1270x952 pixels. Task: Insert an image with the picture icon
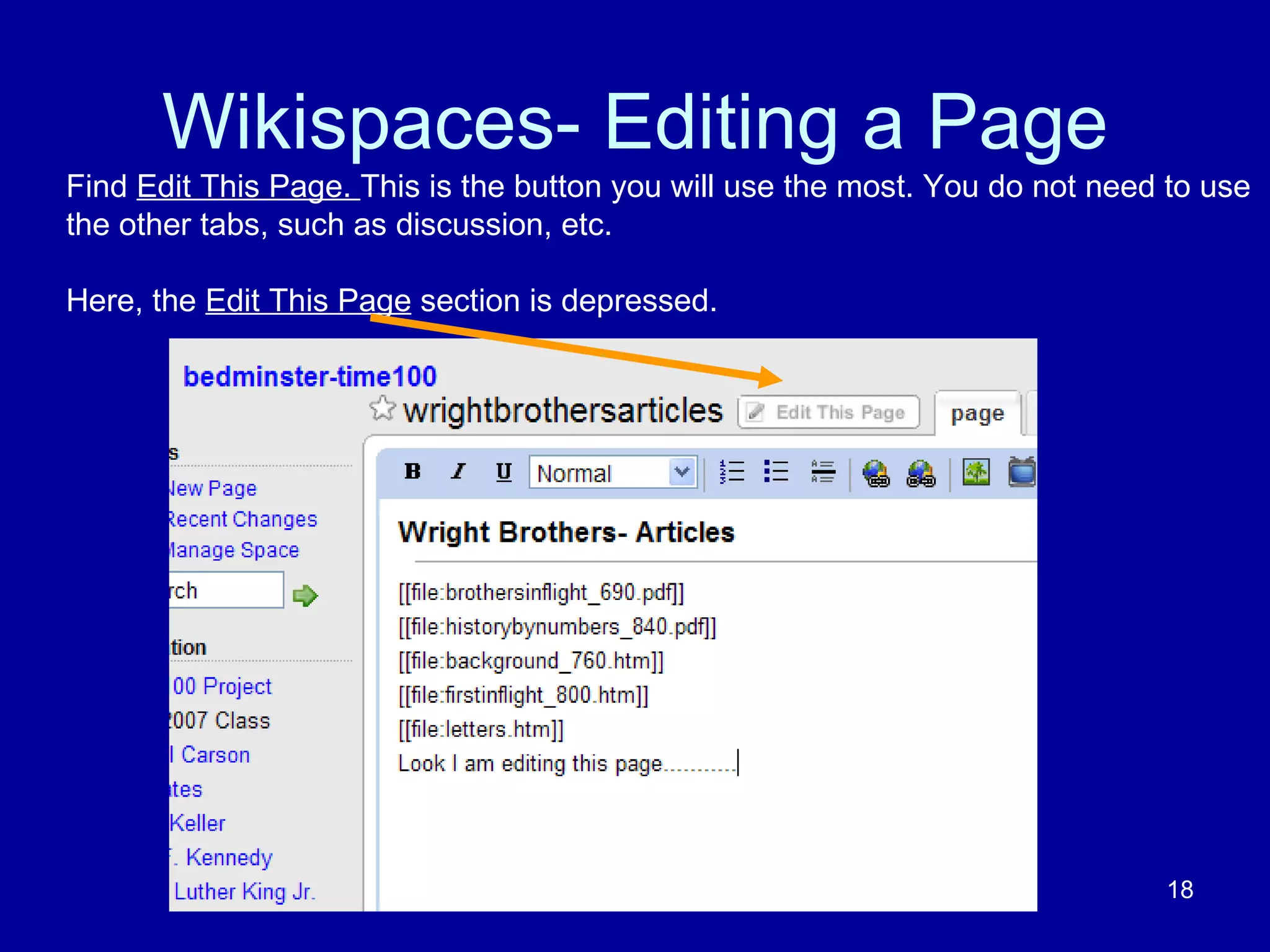point(976,472)
